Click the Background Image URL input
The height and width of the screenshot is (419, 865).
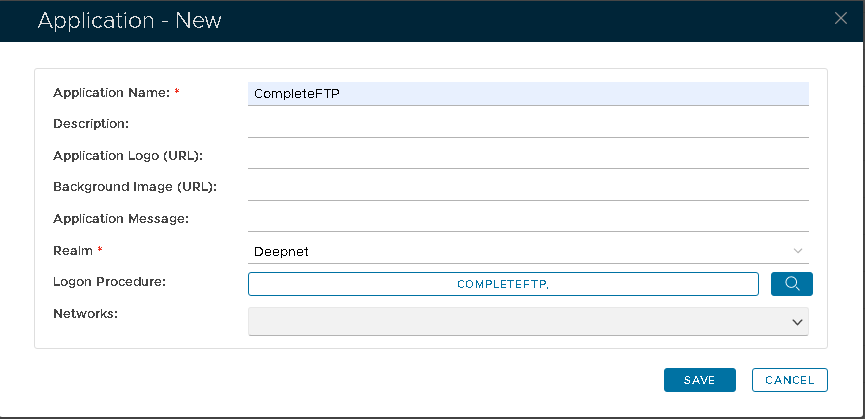528,187
